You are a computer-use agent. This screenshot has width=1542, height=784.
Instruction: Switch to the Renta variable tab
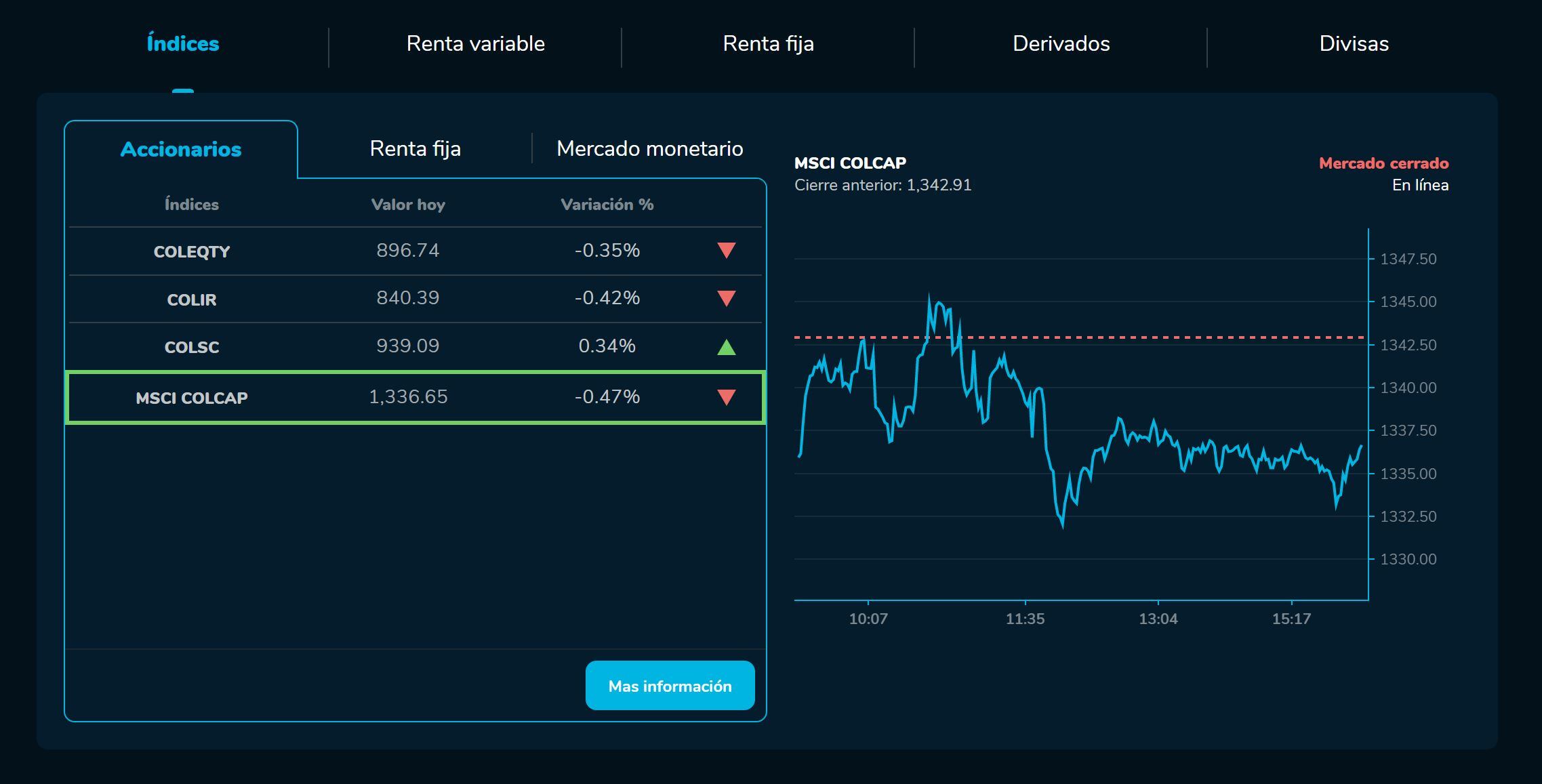pos(475,43)
